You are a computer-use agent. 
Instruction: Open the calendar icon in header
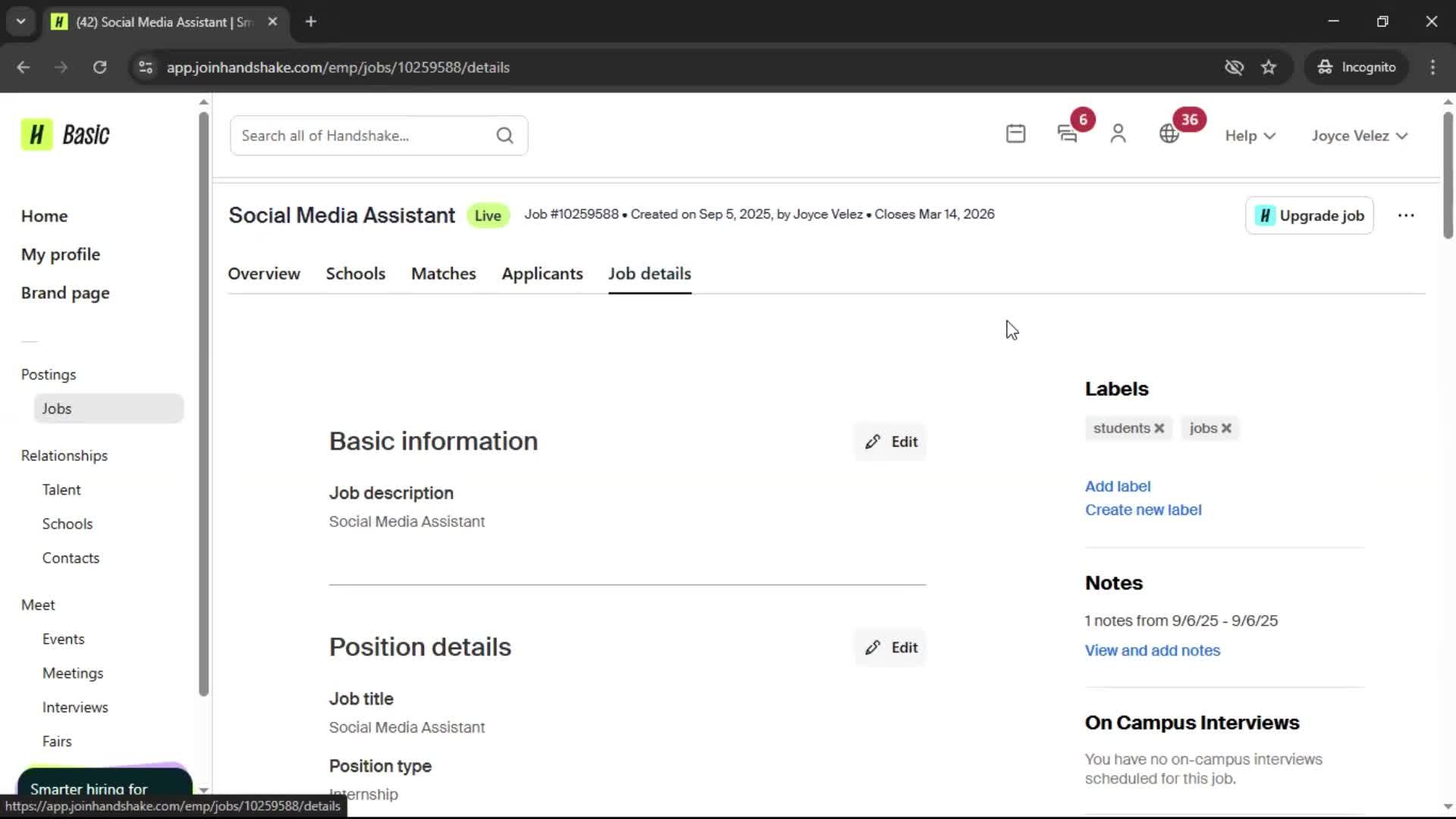coord(1015,134)
